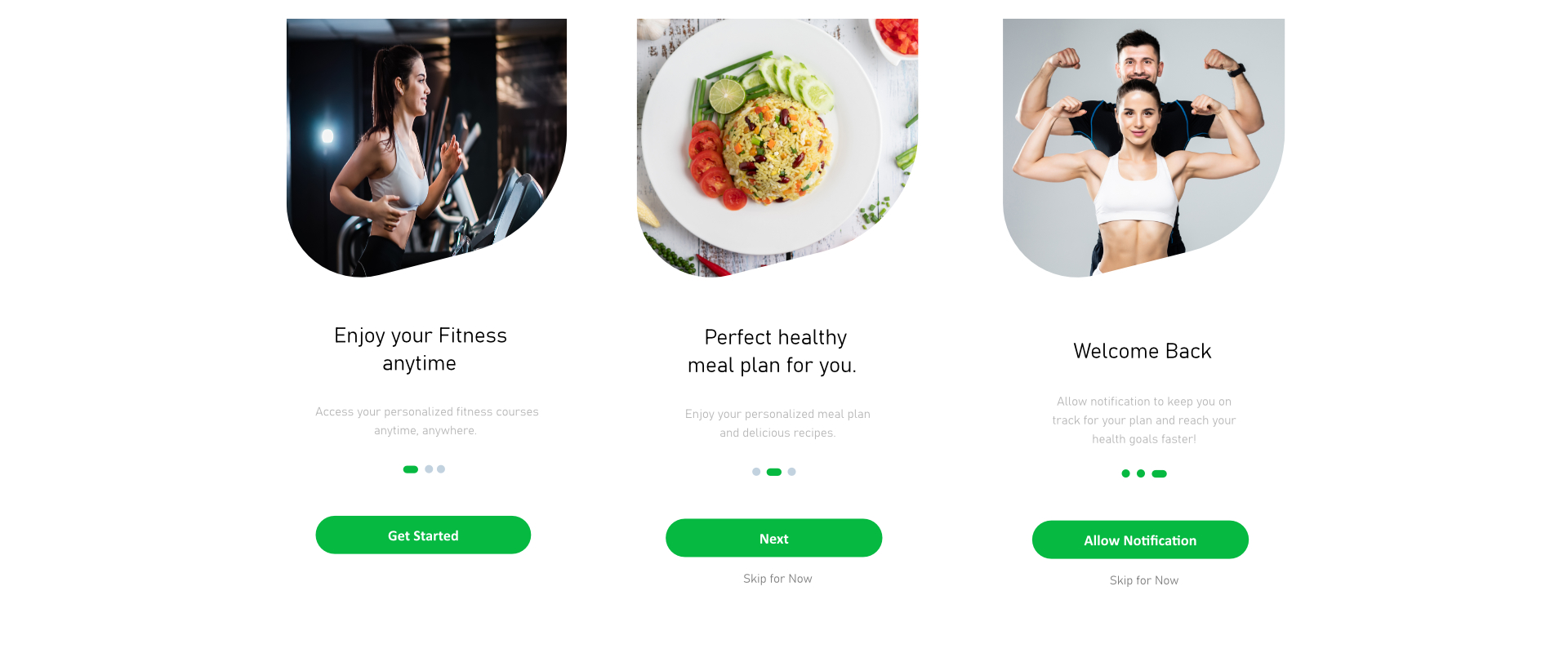The height and width of the screenshot is (653, 1568).
Task: Click the Enjoy your Fitness anytime heading
Action: 420,349
